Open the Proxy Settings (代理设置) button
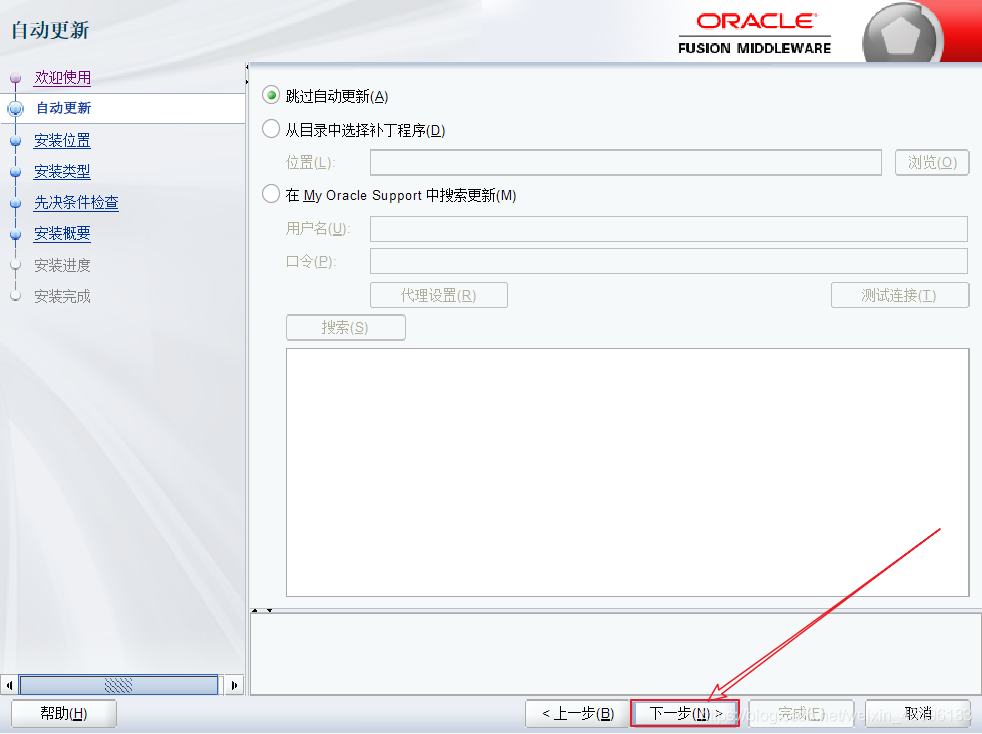Image resolution: width=982 pixels, height=734 pixels. click(438, 295)
